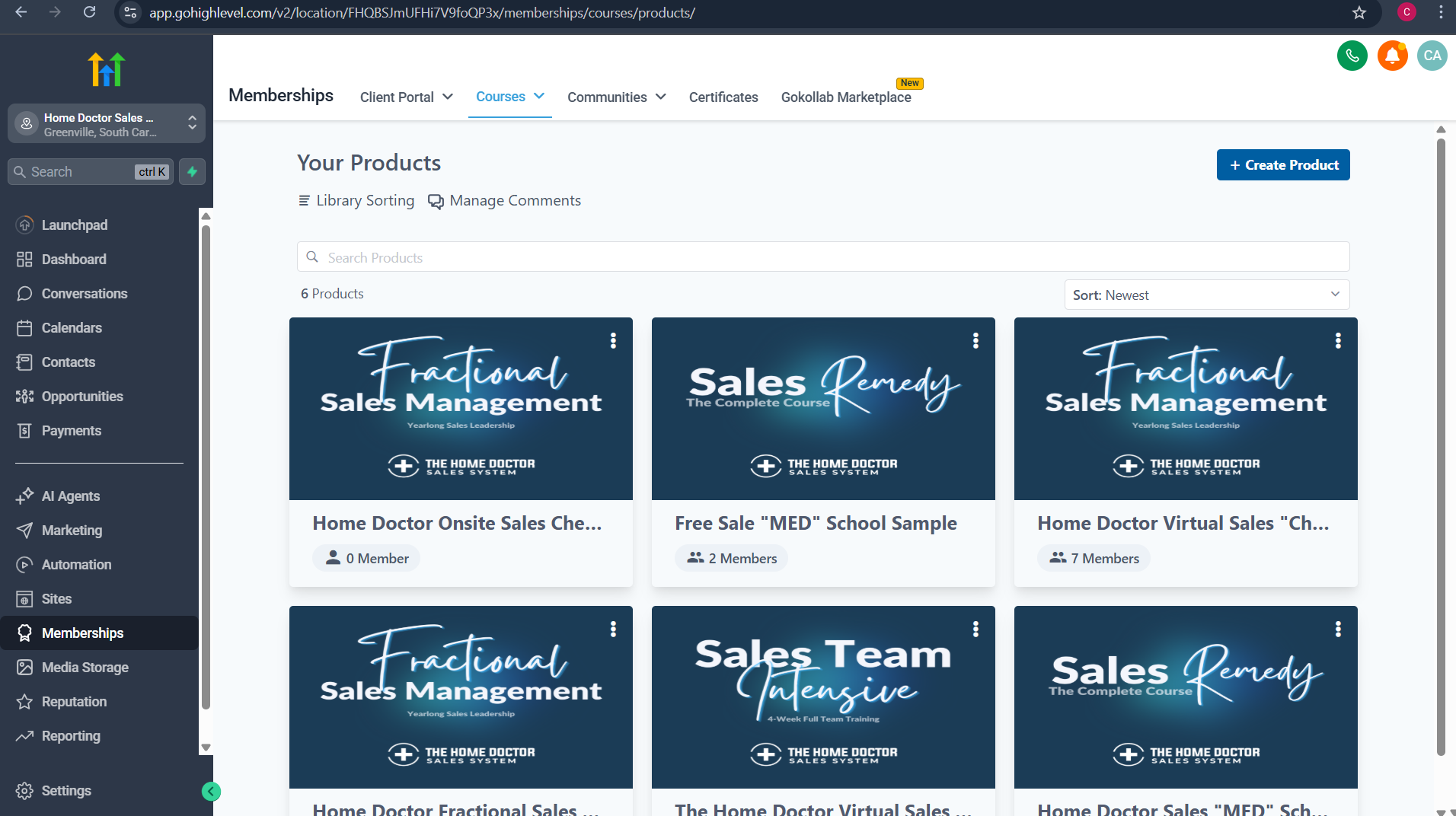Image resolution: width=1456 pixels, height=816 pixels.
Task: Open the Sales Remedy Complete Course thumbnail in the top row
Action: [823, 409]
